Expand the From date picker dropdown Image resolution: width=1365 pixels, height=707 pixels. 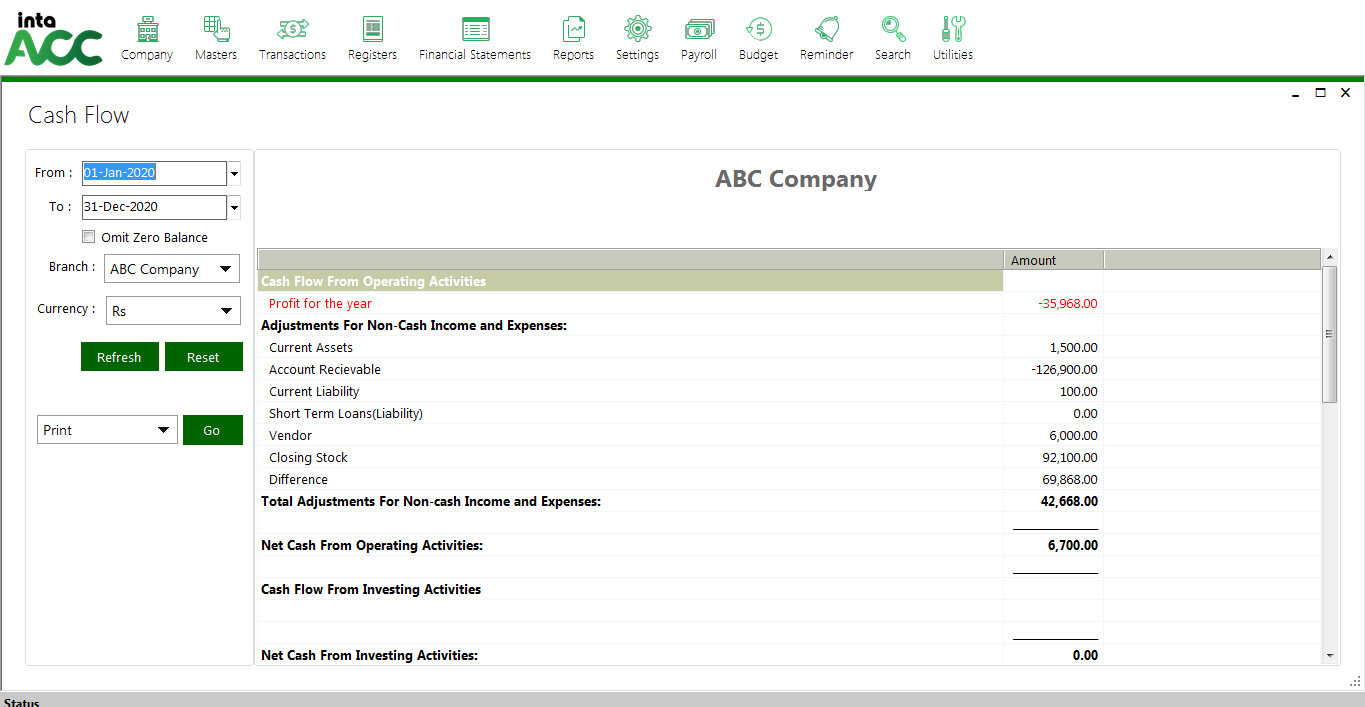234,174
